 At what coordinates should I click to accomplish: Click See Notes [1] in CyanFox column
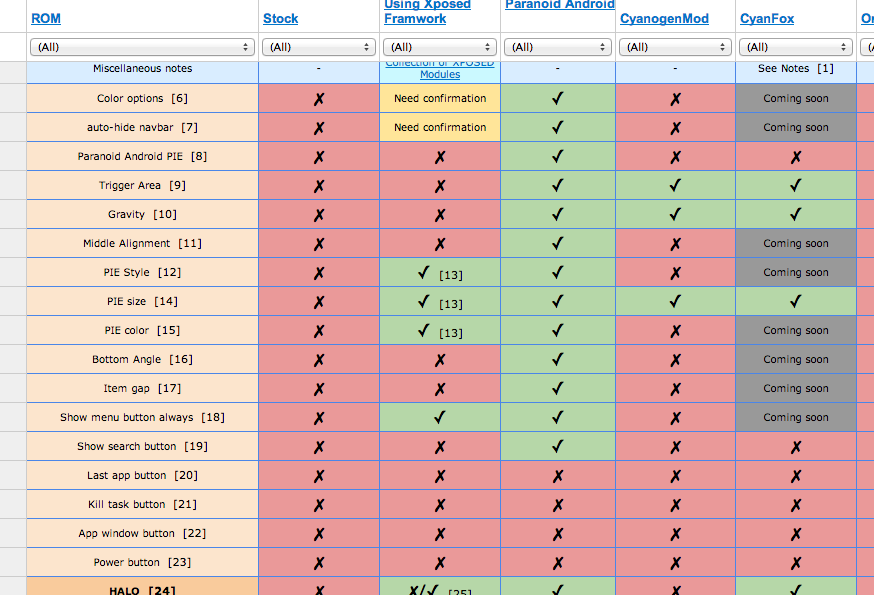(x=796, y=69)
